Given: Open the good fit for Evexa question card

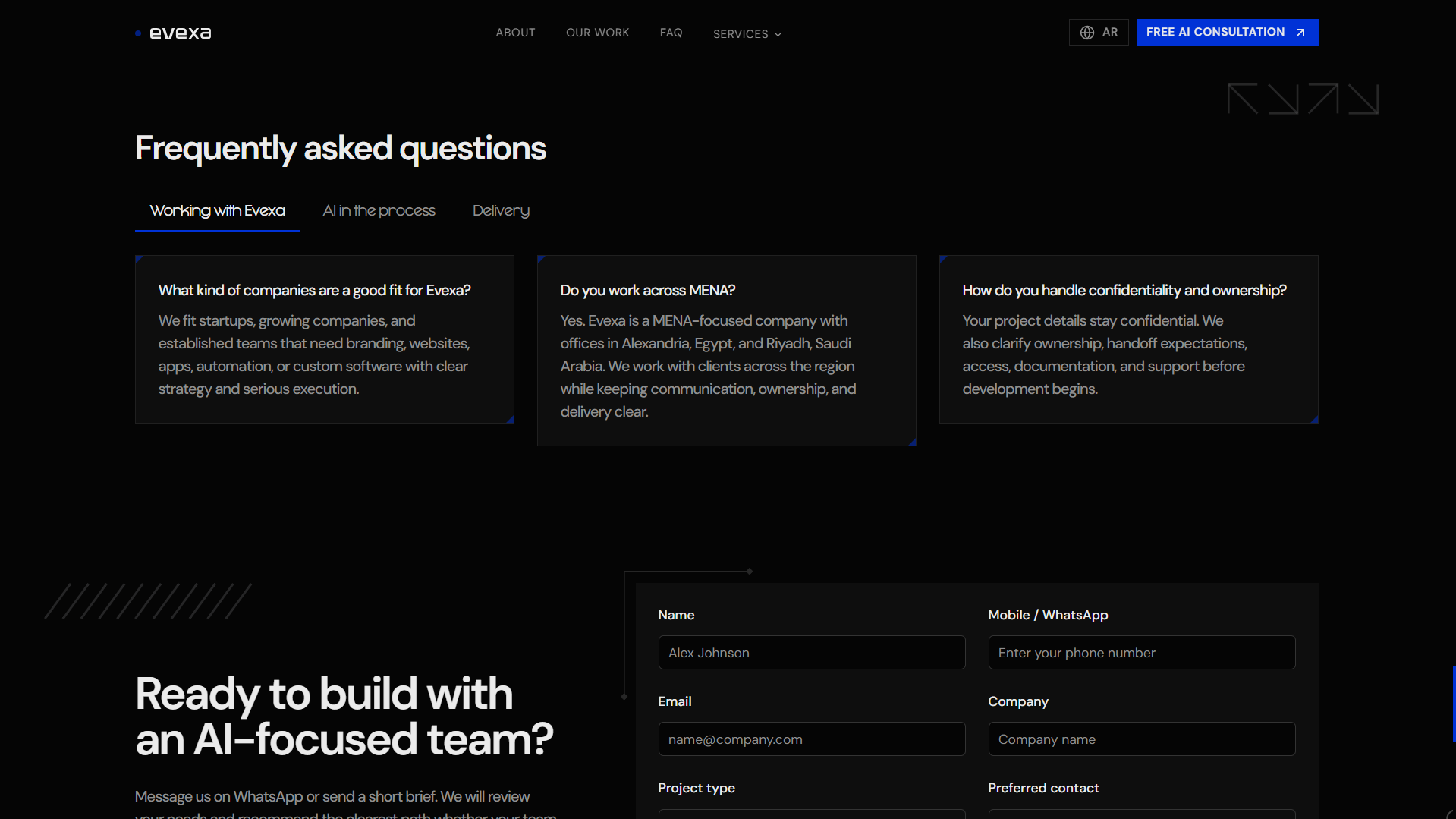Looking at the screenshot, I should 325,339.
